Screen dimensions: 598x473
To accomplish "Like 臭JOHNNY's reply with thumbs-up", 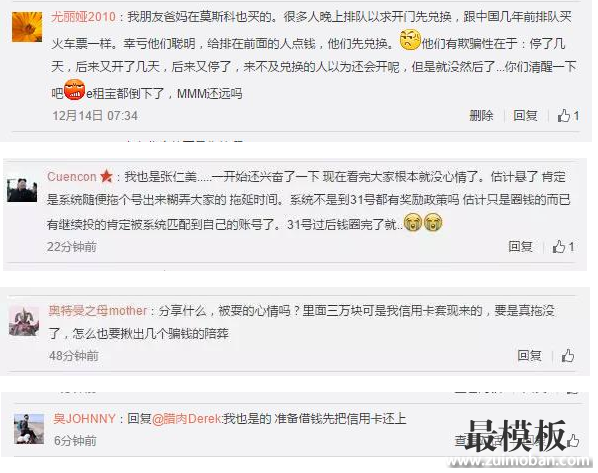I will (572, 441).
